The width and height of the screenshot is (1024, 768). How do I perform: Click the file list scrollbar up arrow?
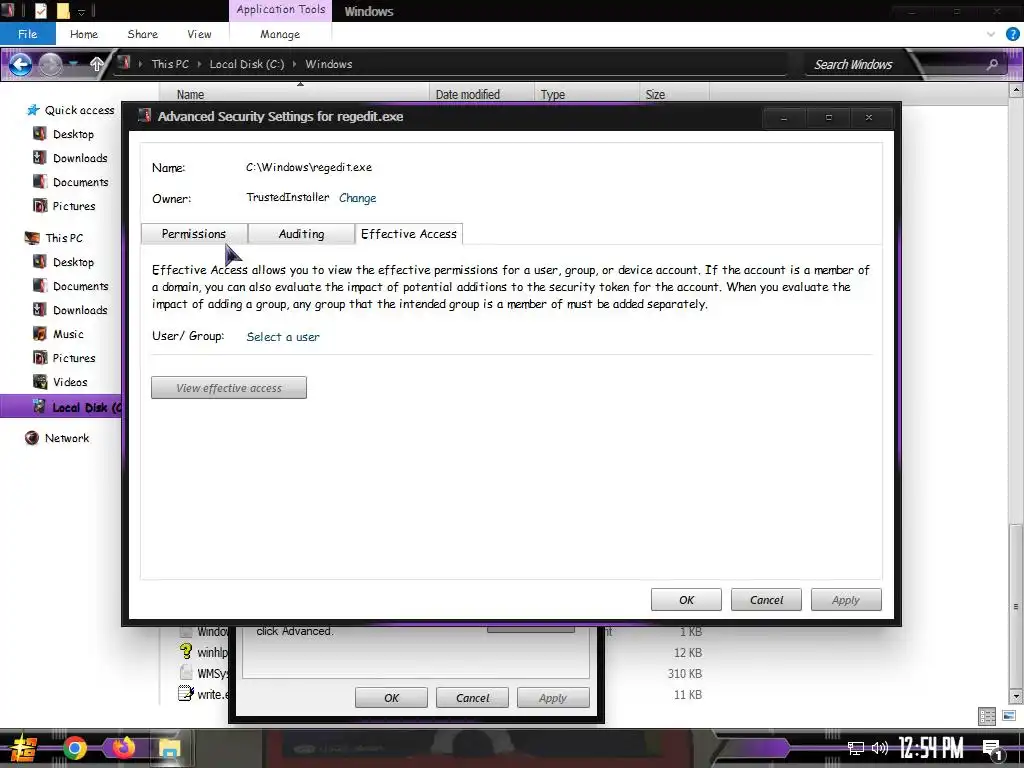(x=1016, y=91)
